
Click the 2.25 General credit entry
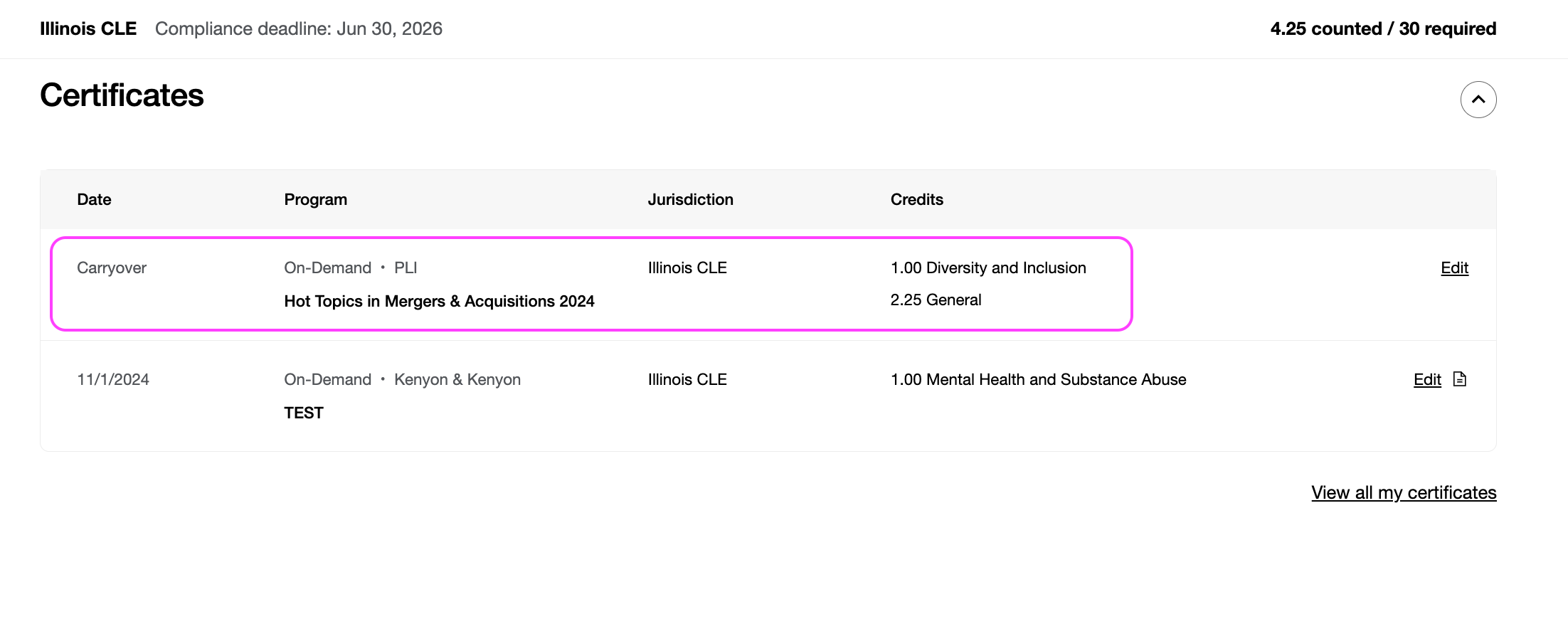[x=936, y=300]
